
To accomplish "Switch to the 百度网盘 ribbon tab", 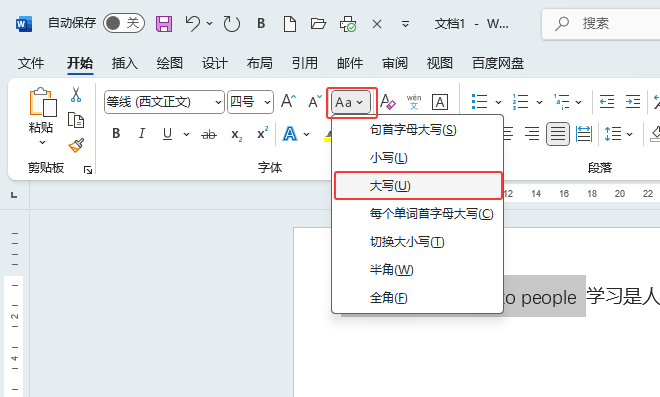I will [498, 63].
